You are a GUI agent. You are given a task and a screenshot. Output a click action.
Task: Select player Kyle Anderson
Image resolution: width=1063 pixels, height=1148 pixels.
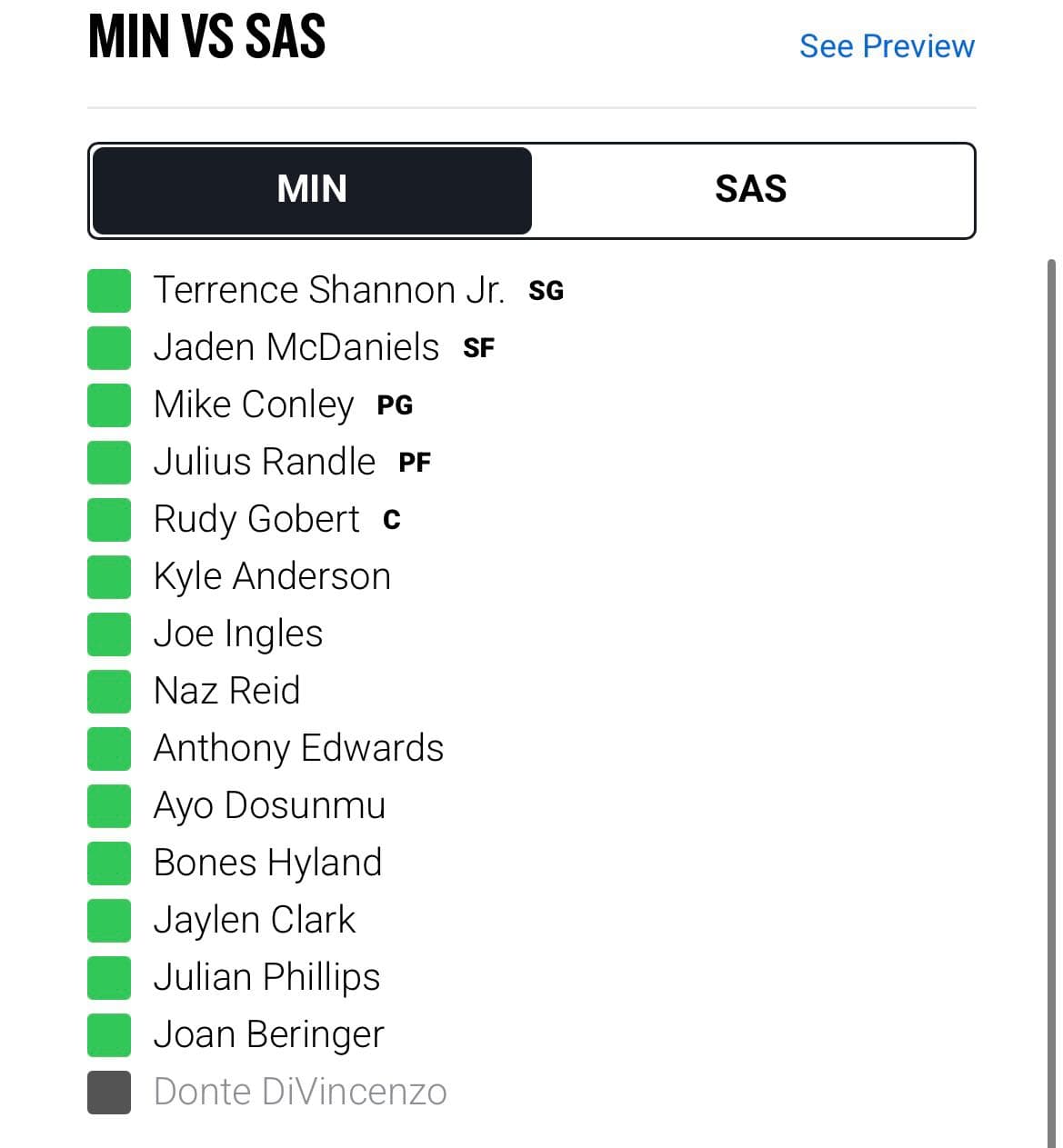coord(272,576)
